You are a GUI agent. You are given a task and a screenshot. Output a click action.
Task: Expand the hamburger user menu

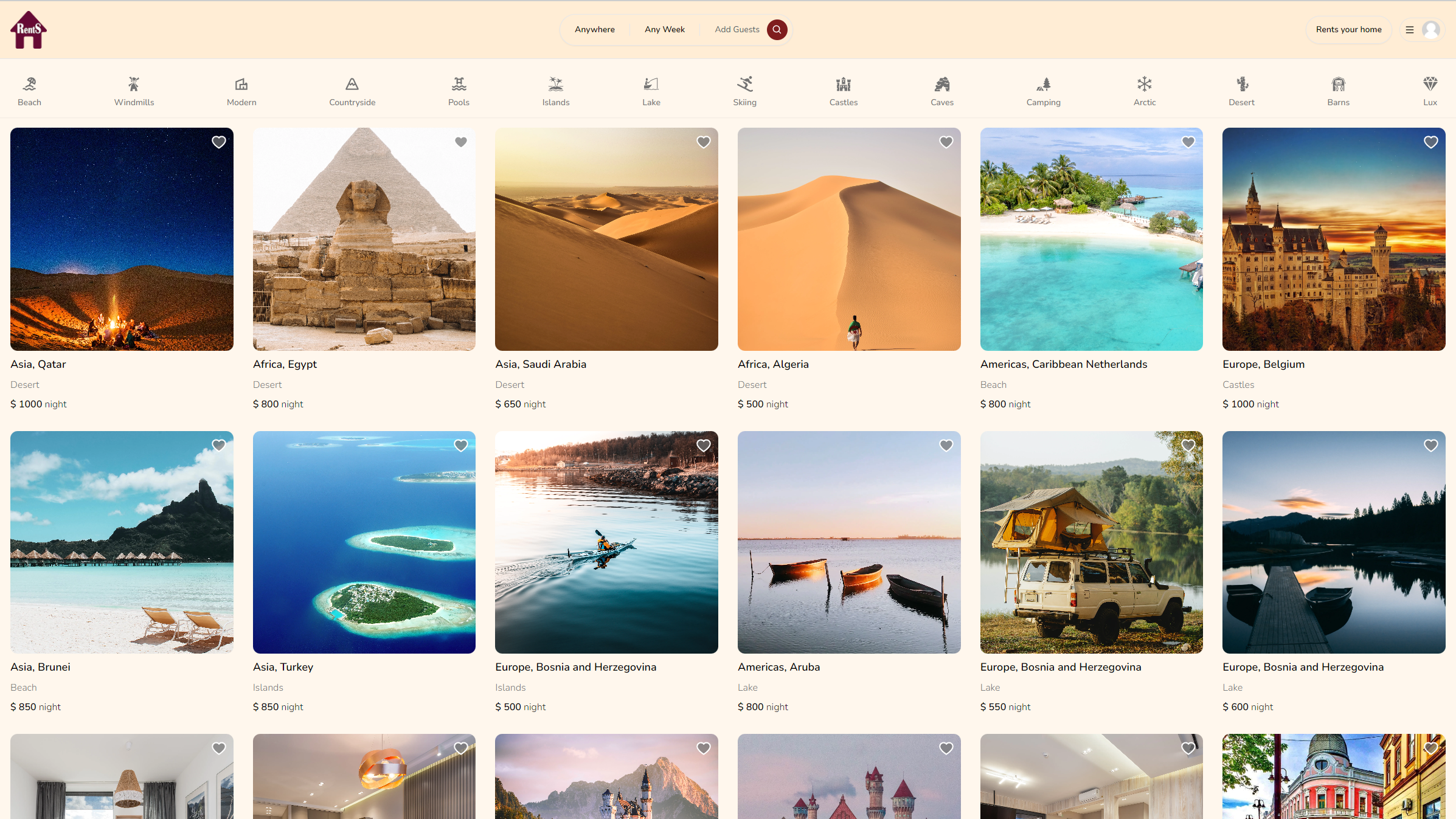click(x=1410, y=30)
